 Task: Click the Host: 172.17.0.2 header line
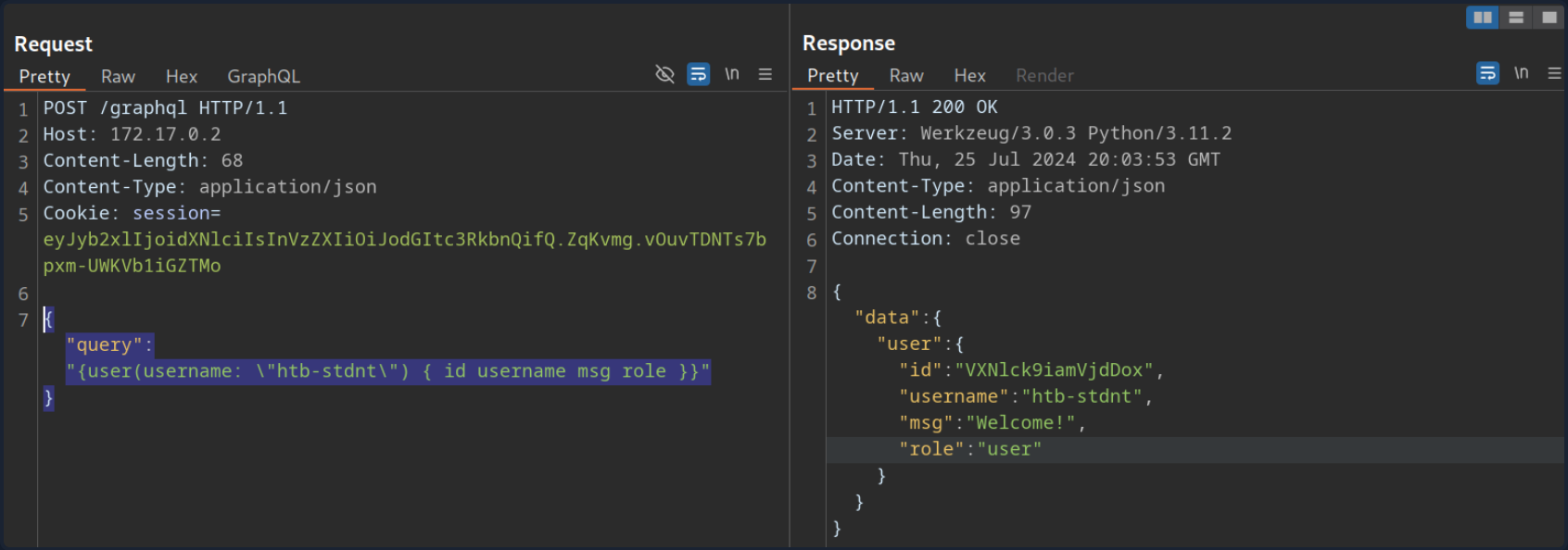tap(132, 134)
